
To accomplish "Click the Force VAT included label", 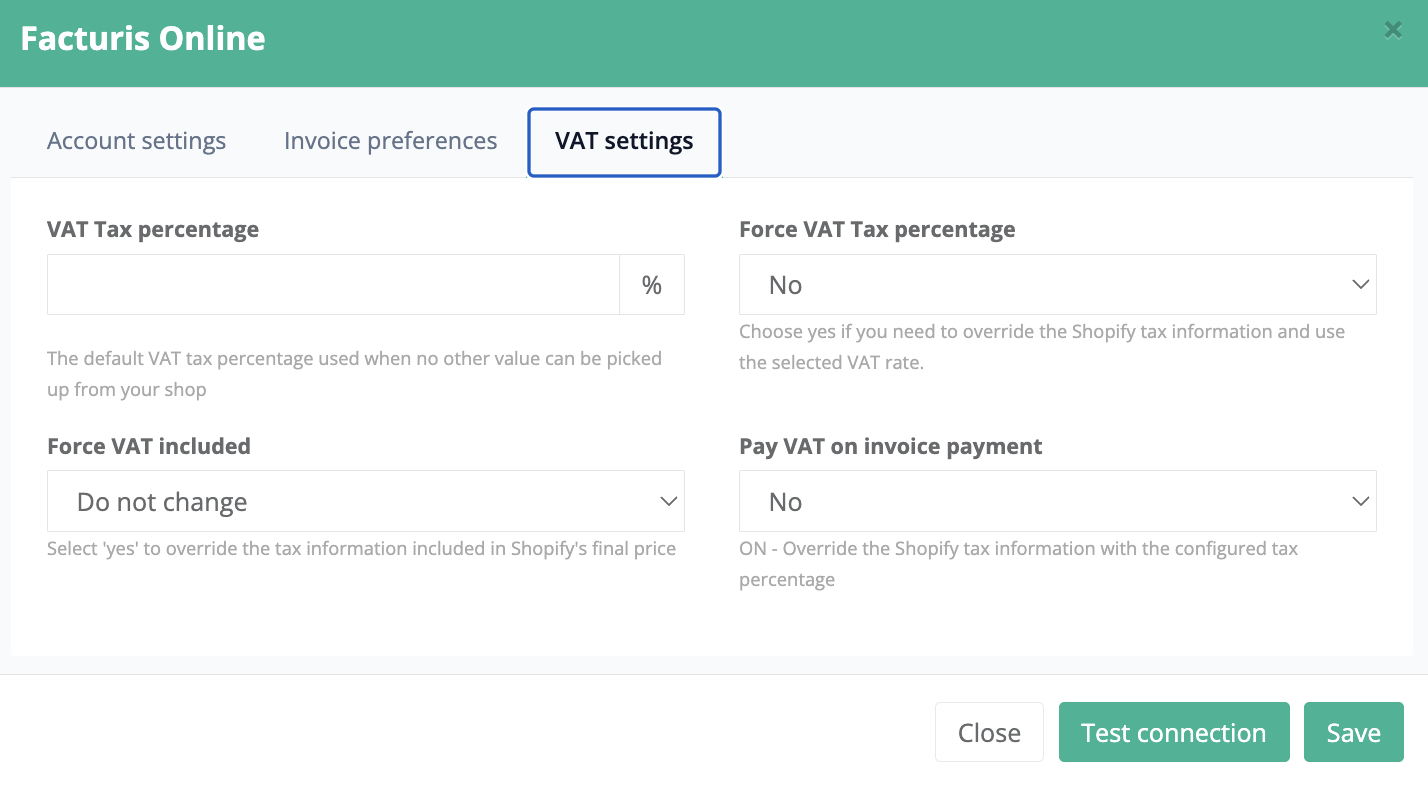I will point(149,446).
